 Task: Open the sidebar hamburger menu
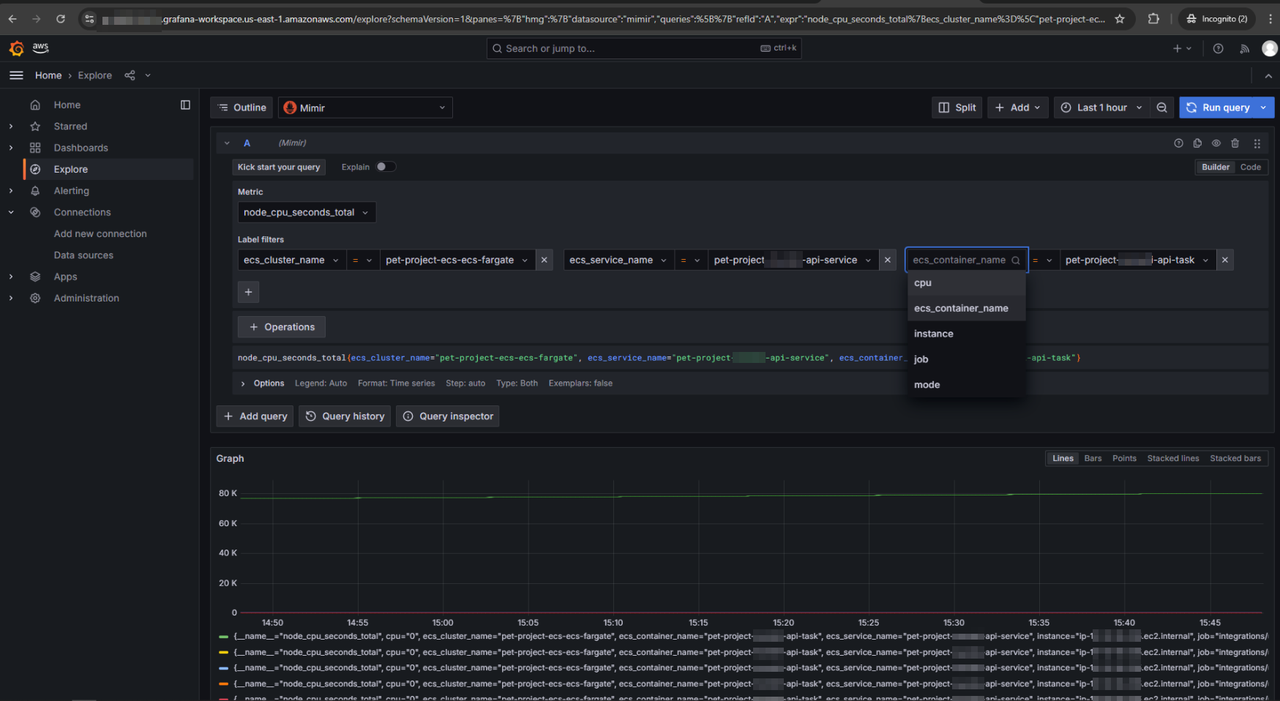coord(16,75)
